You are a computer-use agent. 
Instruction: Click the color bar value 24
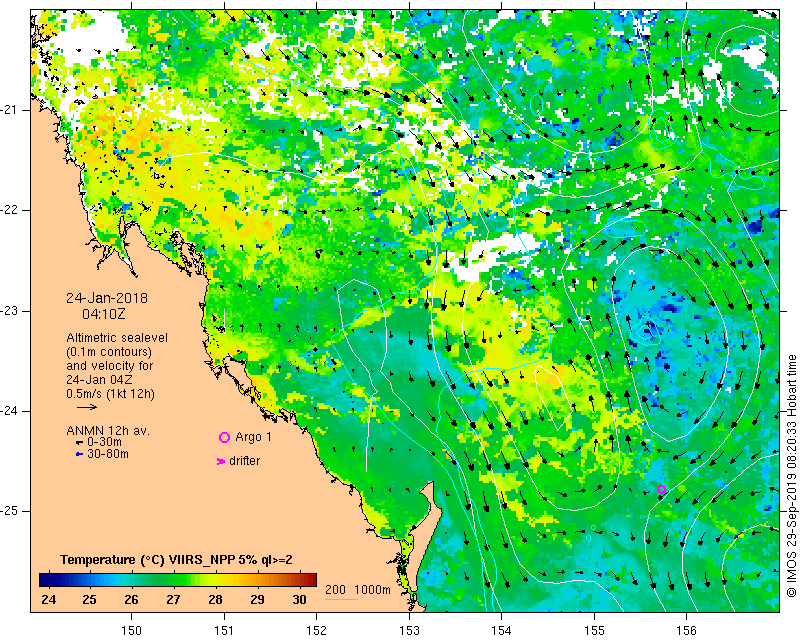point(48,599)
